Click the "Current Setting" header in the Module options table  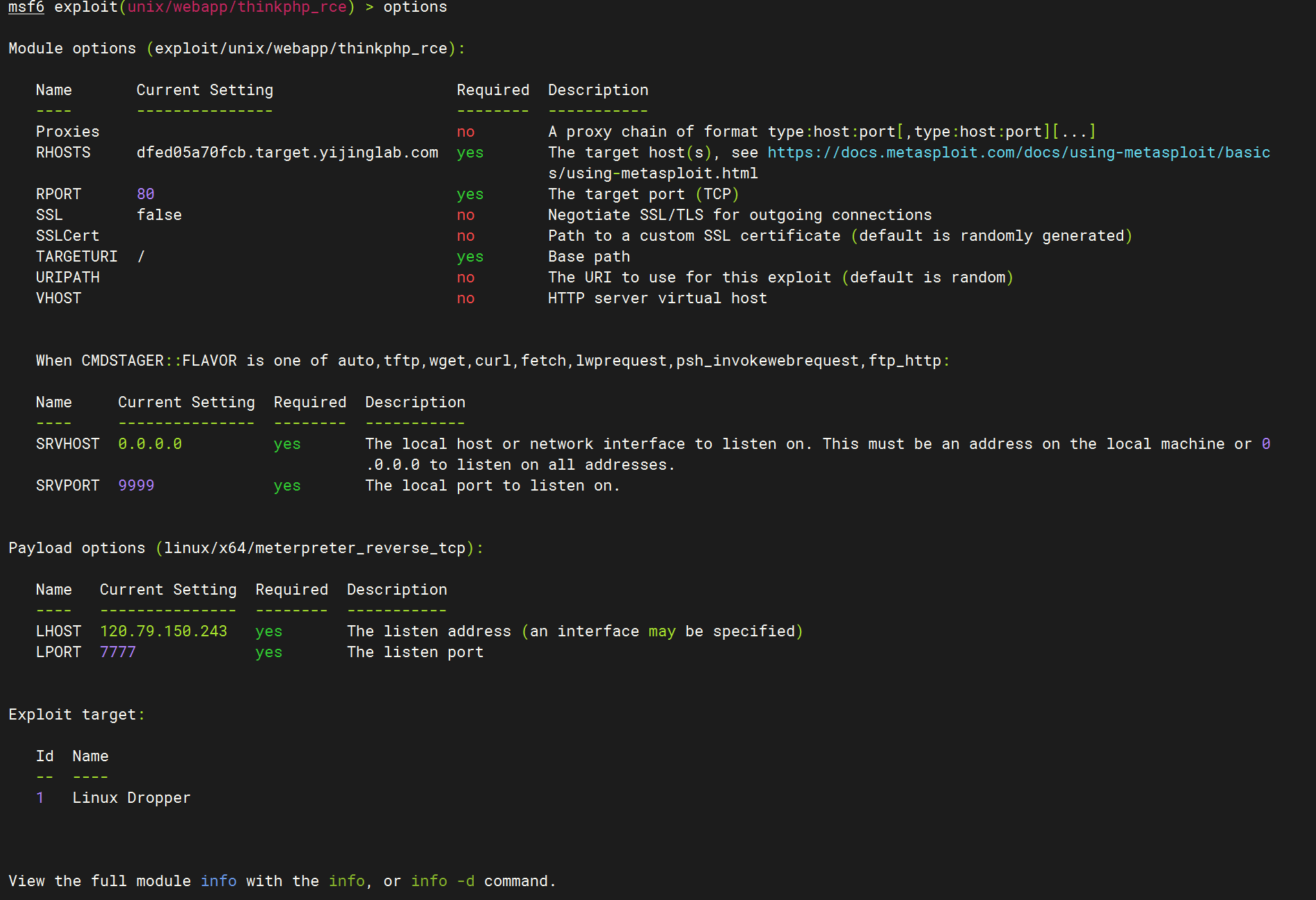click(205, 90)
